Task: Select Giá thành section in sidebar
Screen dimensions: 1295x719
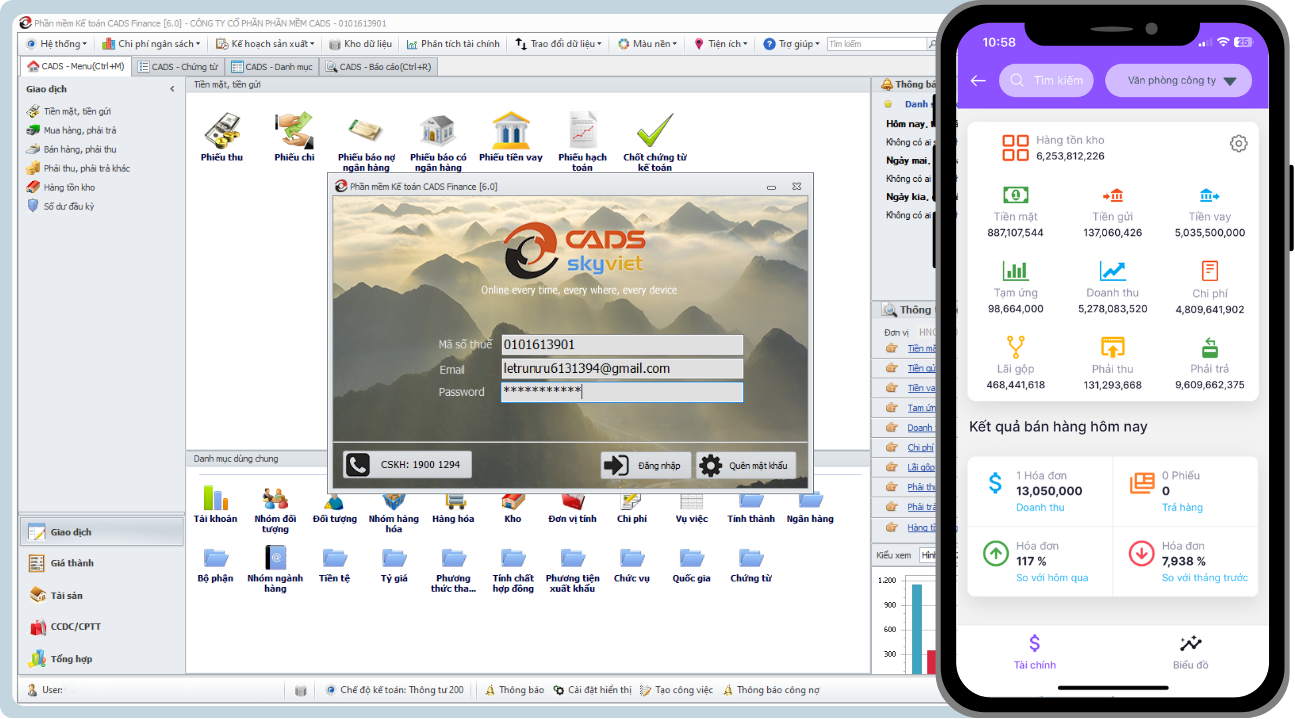Action: point(101,564)
